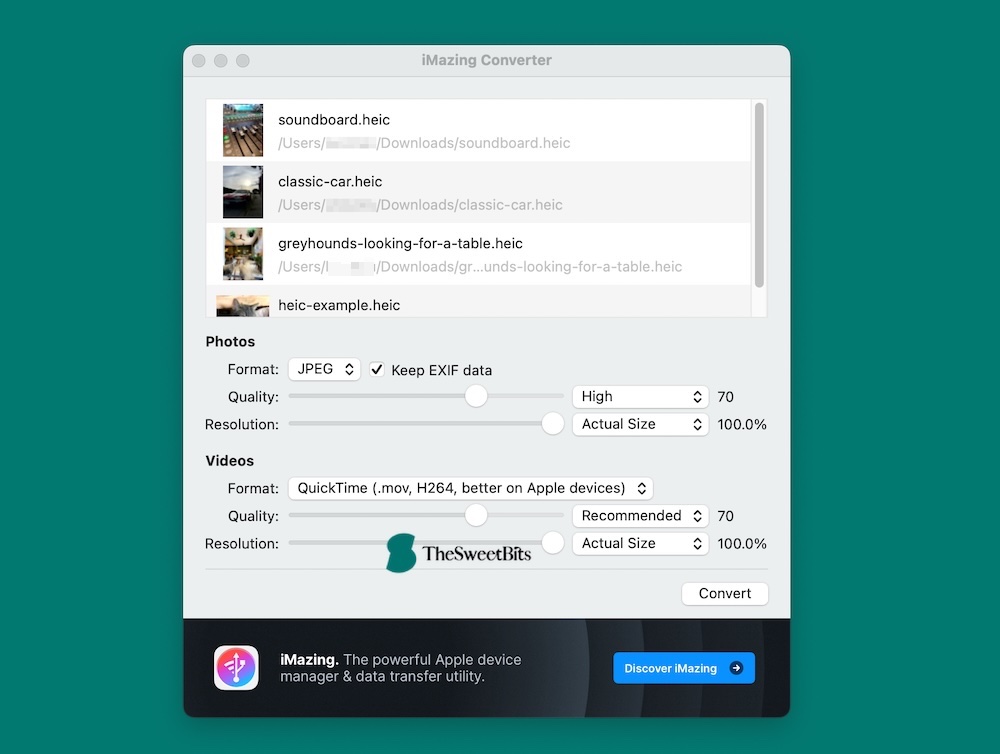Click the heic-example.heic file thumbnail
1000x754 pixels.
point(242,305)
